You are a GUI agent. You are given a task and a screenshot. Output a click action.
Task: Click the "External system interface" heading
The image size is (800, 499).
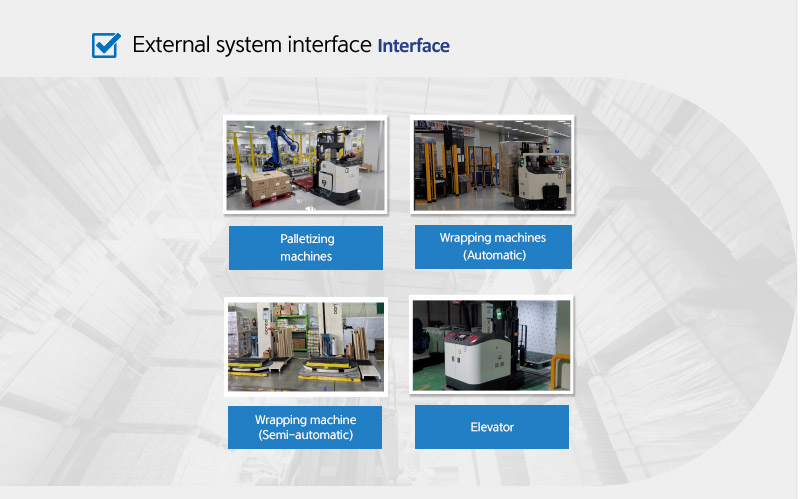(x=252, y=45)
